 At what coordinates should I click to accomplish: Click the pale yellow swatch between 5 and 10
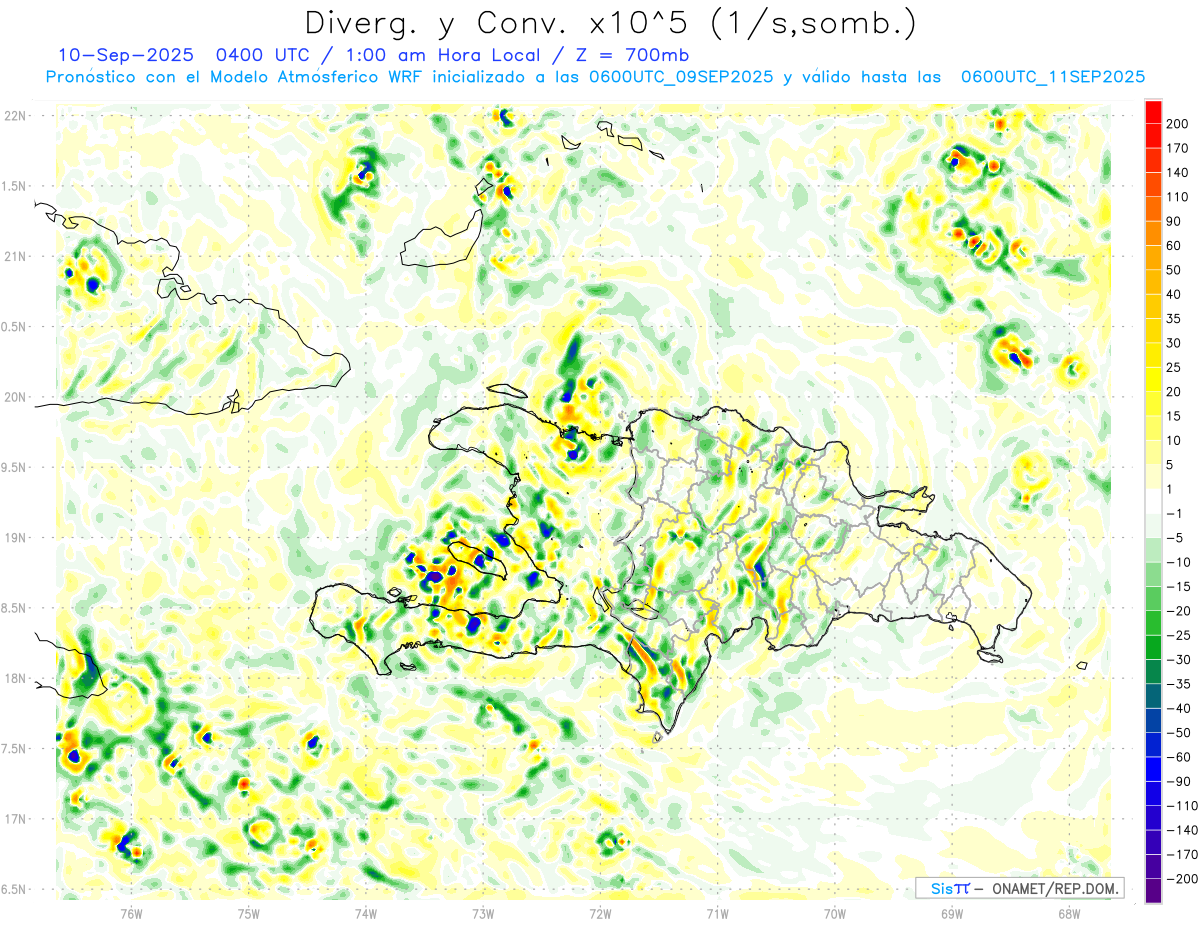(x=1154, y=452)
